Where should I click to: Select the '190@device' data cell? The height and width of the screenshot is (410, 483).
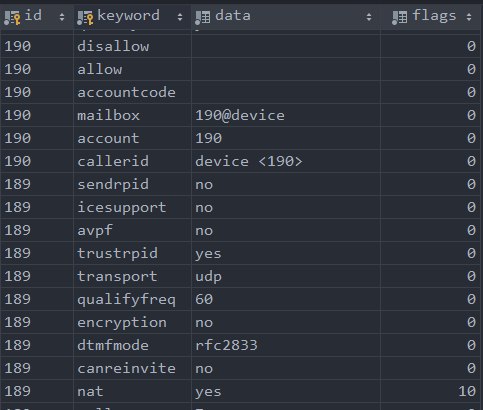[x=286, y=115]
